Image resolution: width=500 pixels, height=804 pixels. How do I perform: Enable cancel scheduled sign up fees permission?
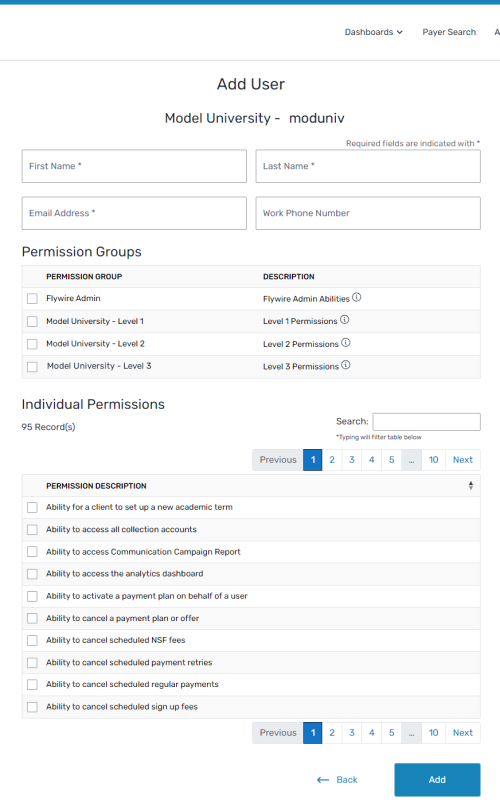click(x=32, y=707)
